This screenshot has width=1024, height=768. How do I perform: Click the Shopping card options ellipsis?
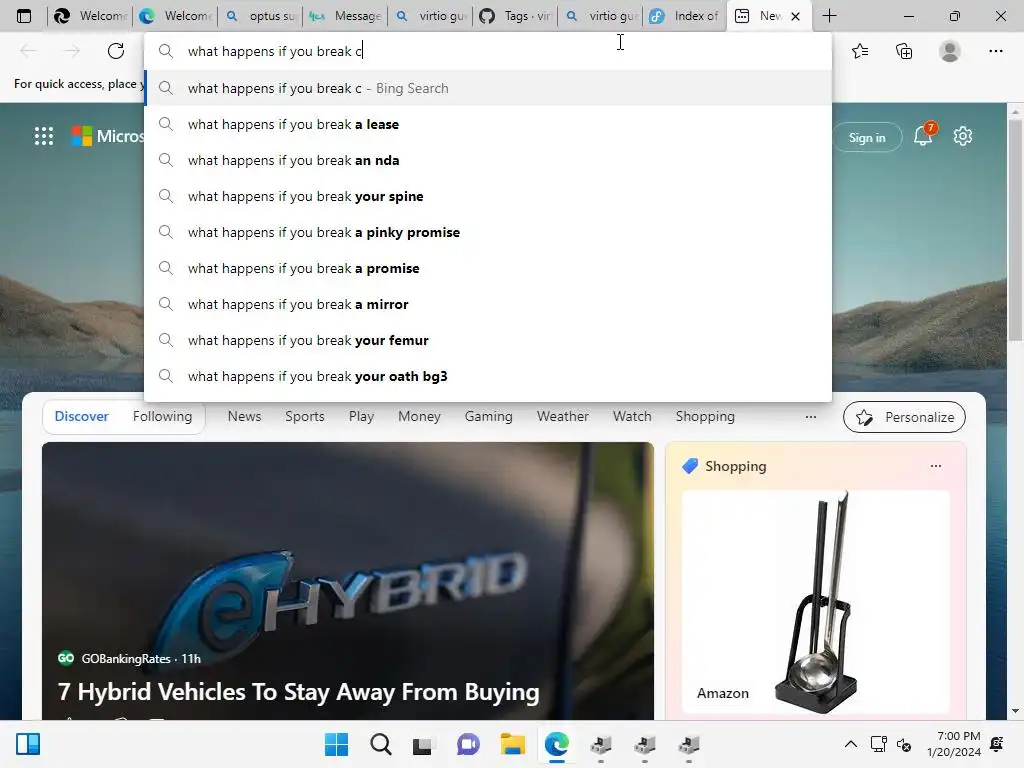(x=936, y=466)
